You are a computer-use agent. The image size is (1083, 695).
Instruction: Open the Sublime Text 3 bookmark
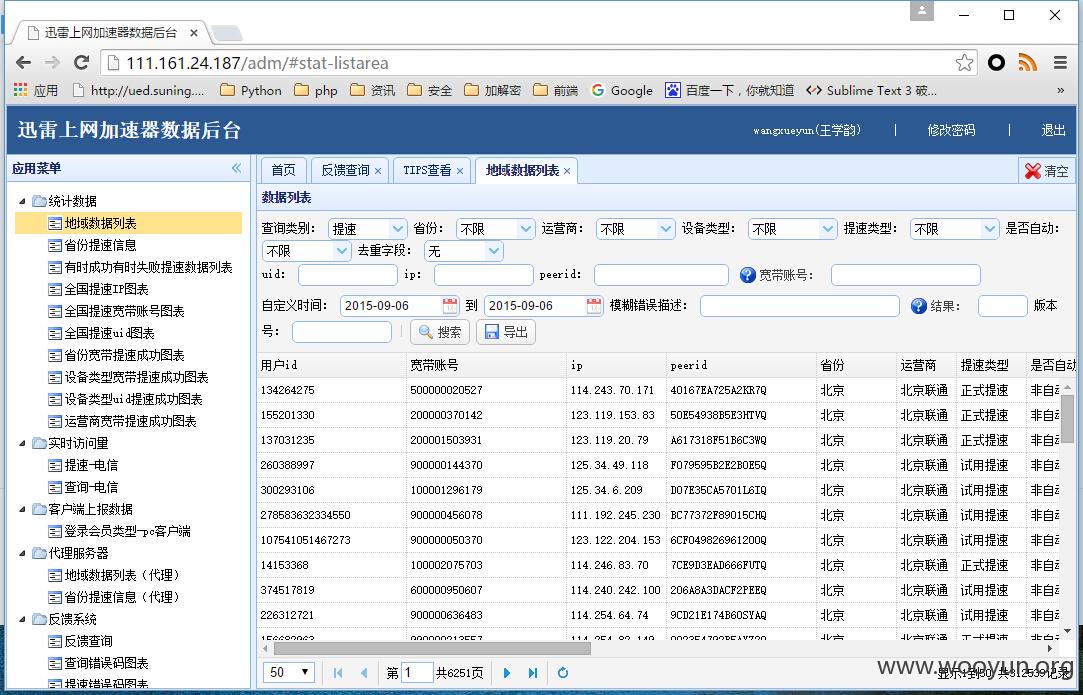872,91
